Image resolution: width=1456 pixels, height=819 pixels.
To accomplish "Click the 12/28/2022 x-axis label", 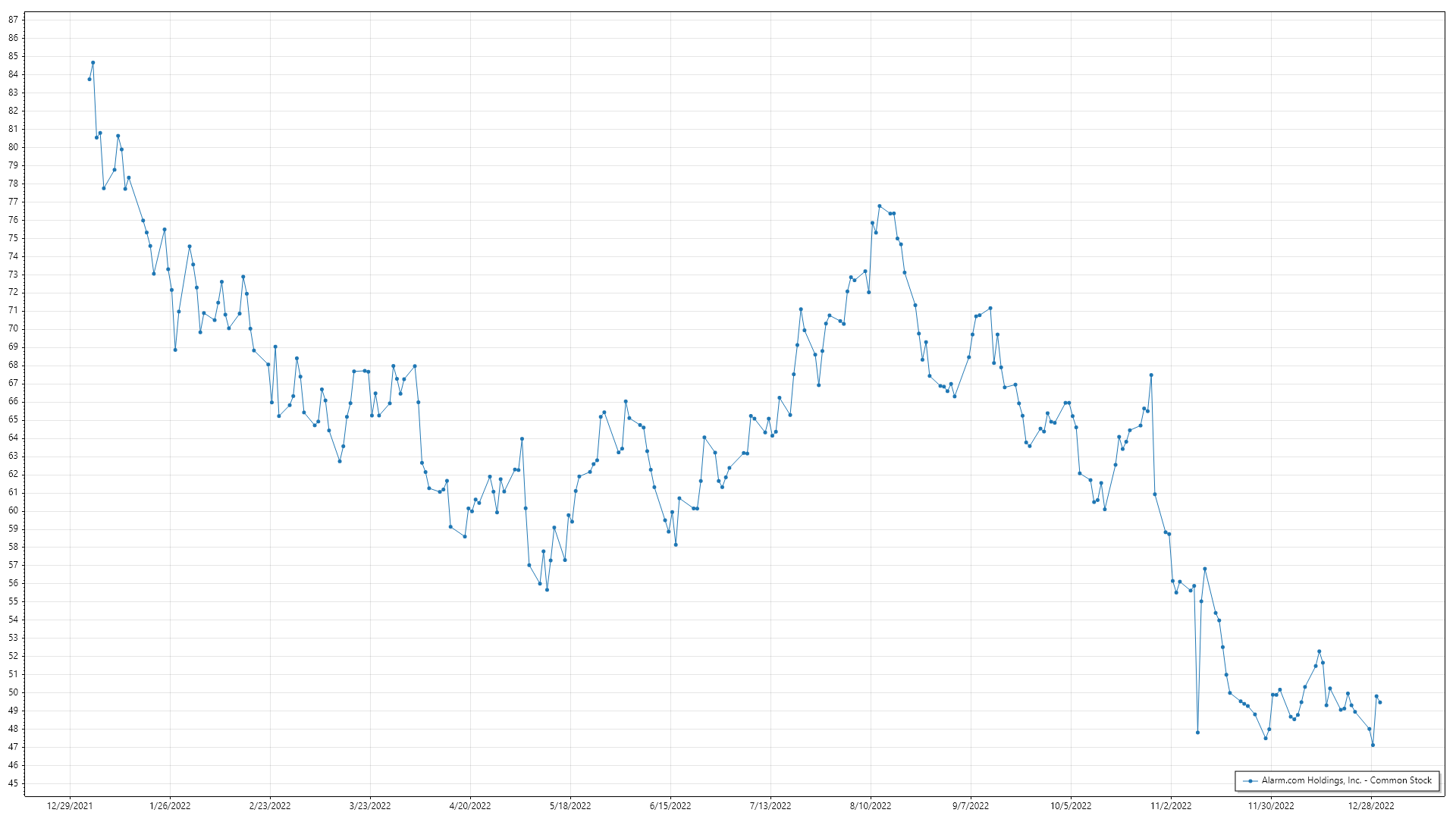I will click(x=1371, y=806).
